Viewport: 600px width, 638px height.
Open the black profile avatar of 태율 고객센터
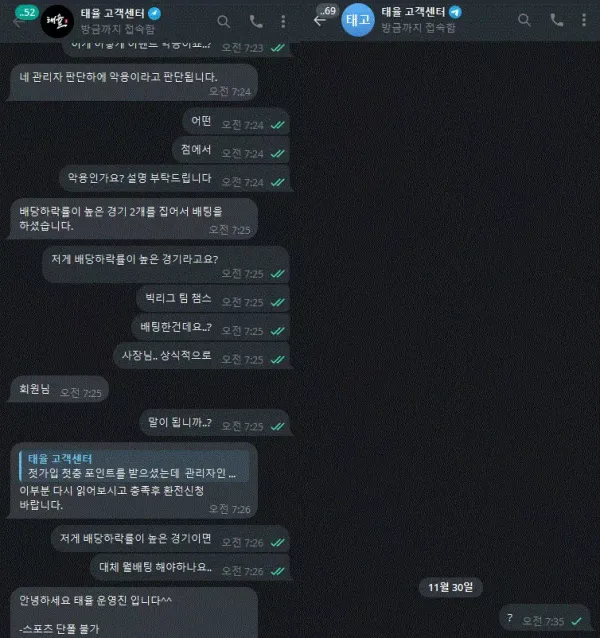pos(57,22)
